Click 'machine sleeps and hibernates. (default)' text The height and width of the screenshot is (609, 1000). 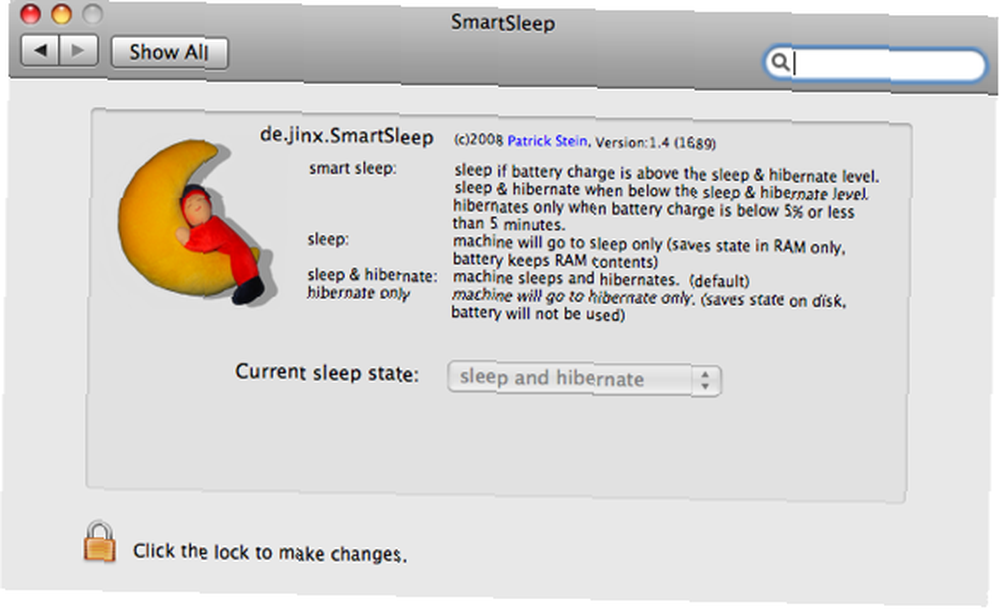[x=601, y=279]
